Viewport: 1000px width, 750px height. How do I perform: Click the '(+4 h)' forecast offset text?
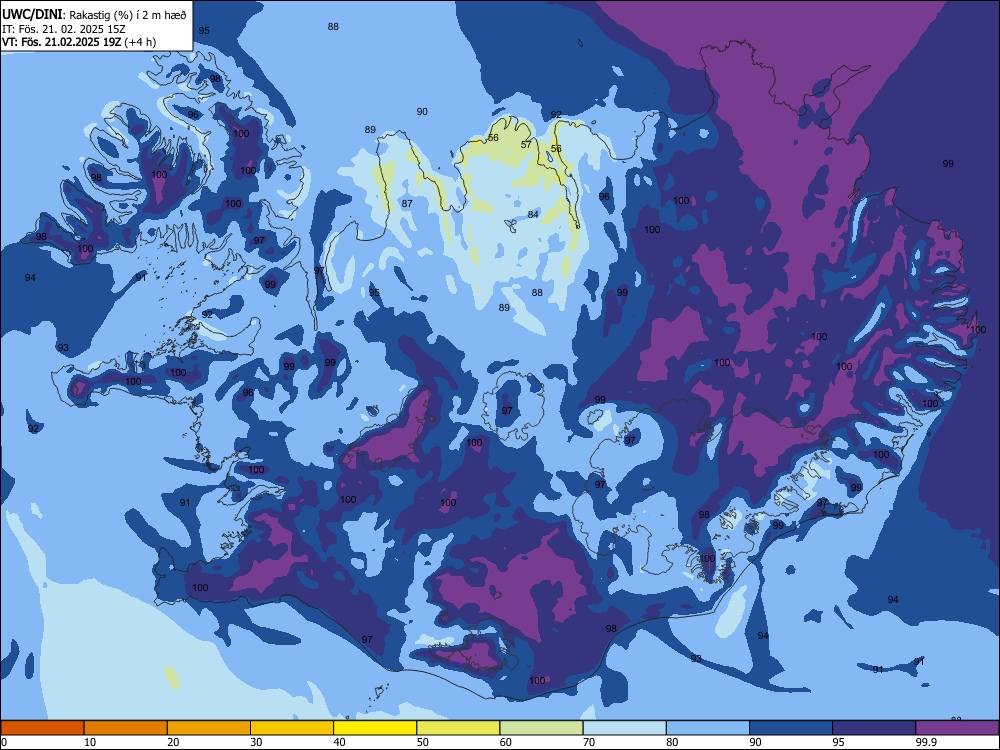(140, 42)
